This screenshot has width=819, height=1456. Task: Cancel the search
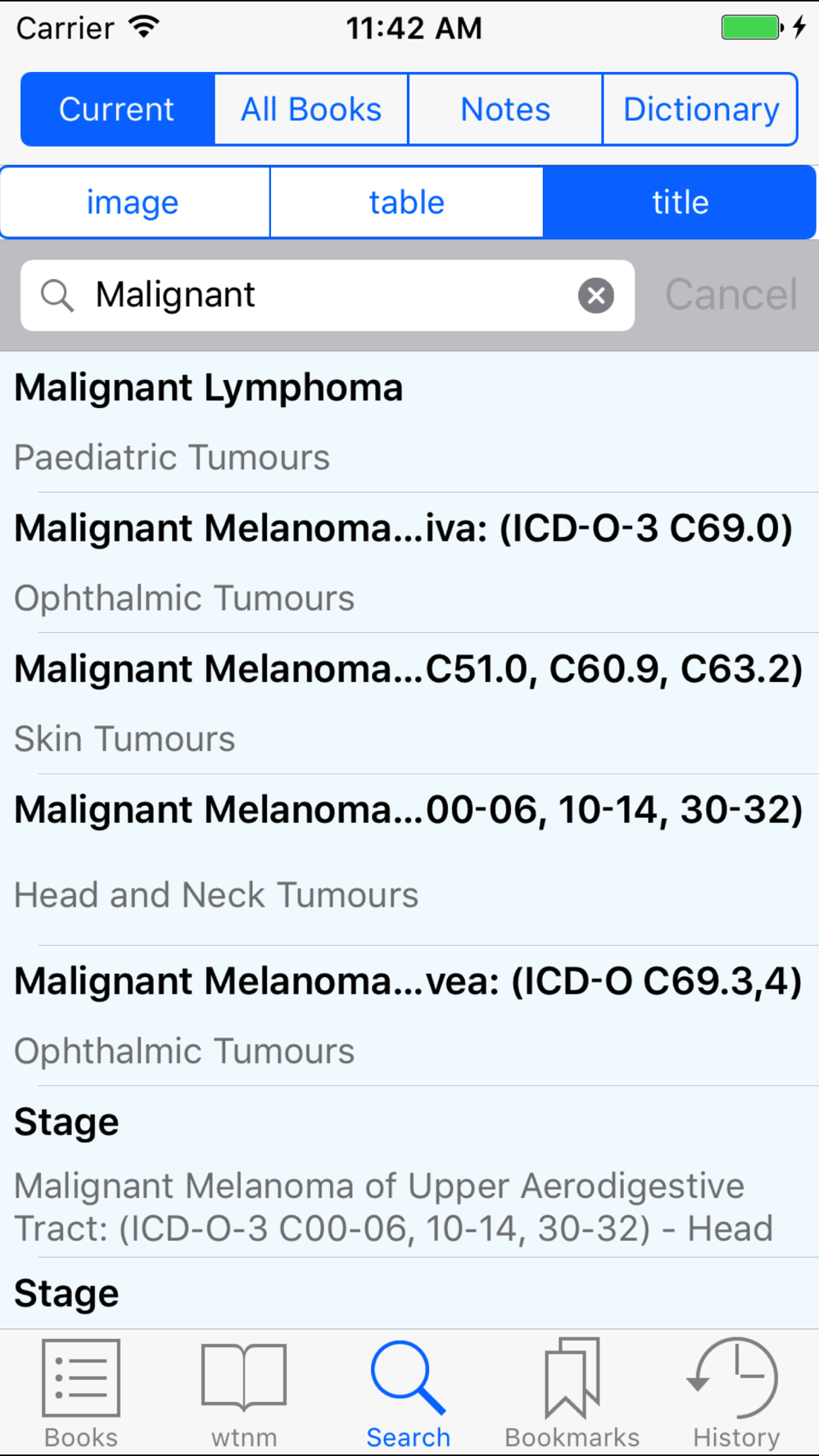tap(731, 296)
